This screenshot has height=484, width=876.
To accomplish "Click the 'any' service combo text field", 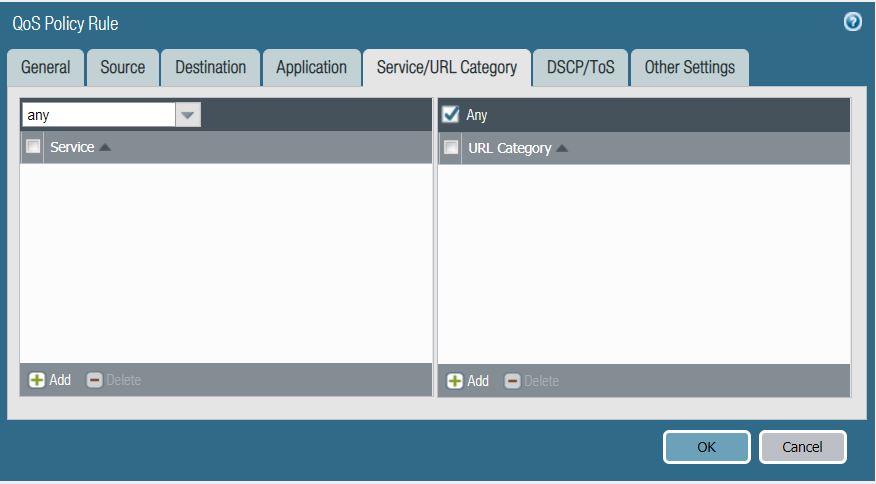I will tap(99, 115).
